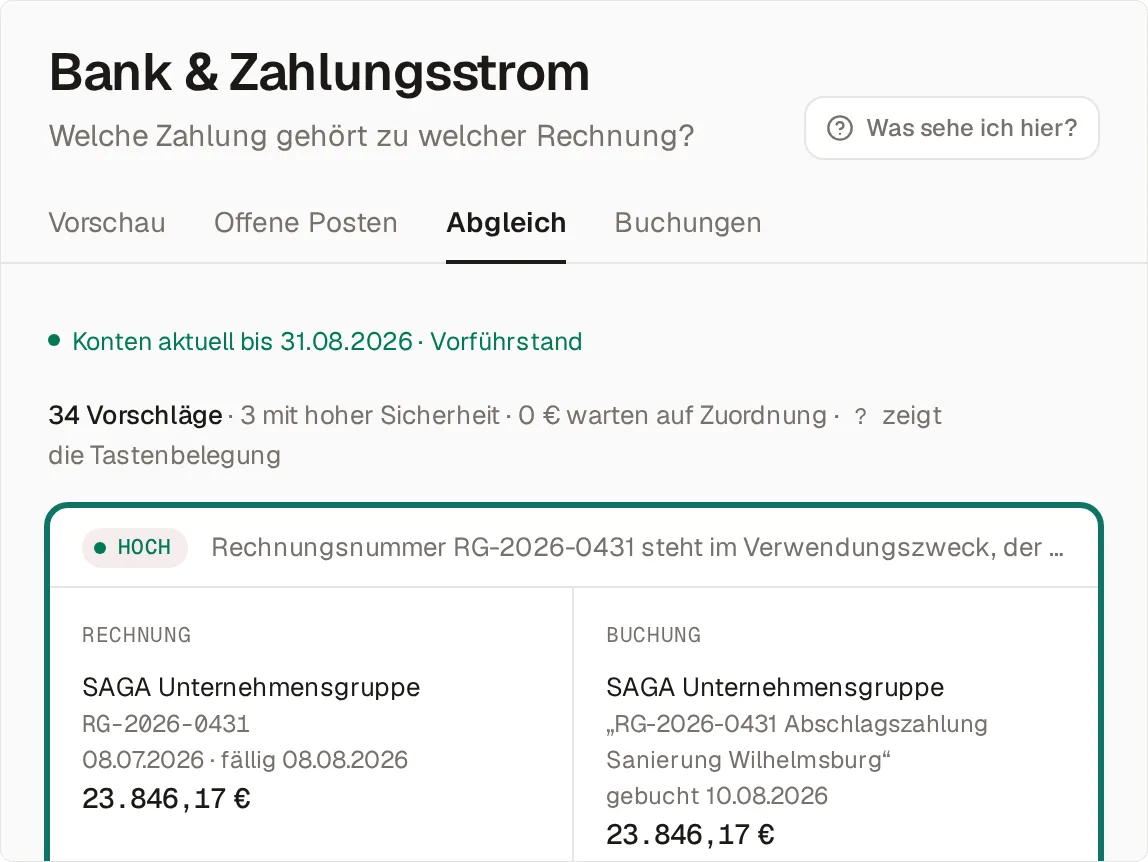
Task: Click the question mark circle icon
Action: click(840, 128)
